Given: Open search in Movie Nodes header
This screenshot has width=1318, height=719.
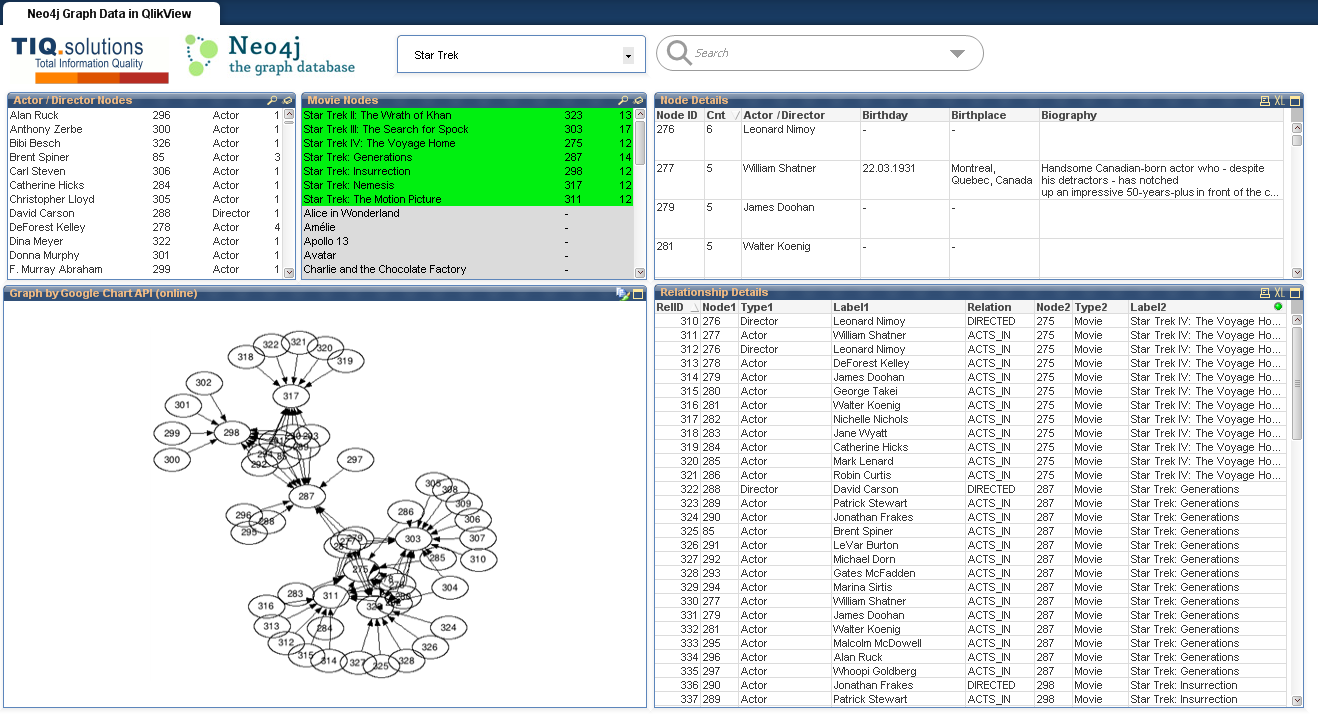Looking at the screenshot, I should click(623, 101).
